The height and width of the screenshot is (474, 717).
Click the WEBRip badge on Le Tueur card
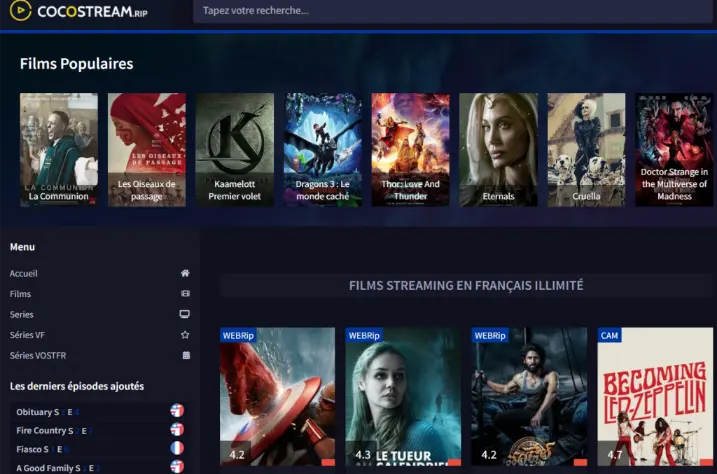364,336
